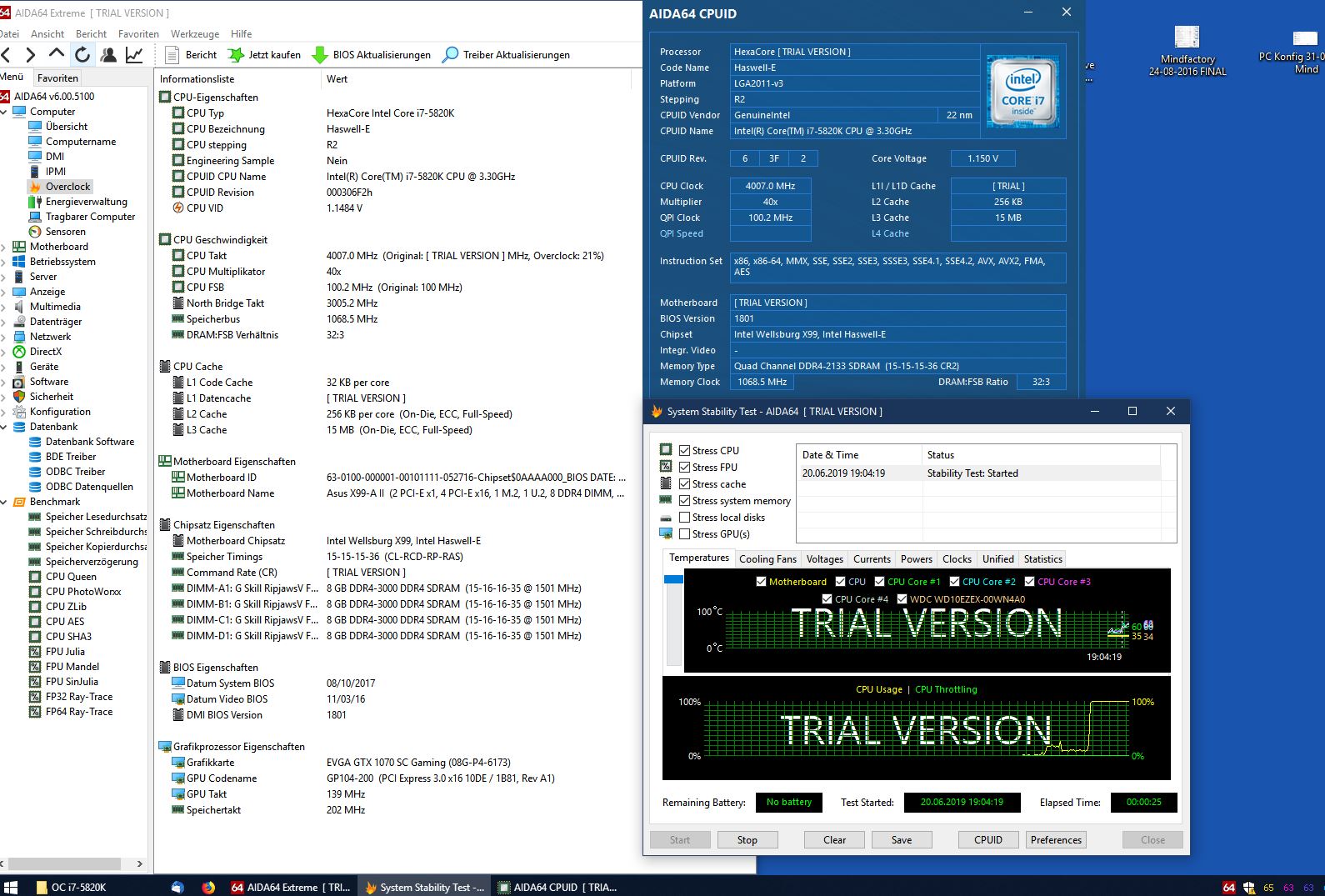Viewport: 1325px width, 896px height.
Task: Toggle Stress system memory checkbox
Action: (684, 500)
